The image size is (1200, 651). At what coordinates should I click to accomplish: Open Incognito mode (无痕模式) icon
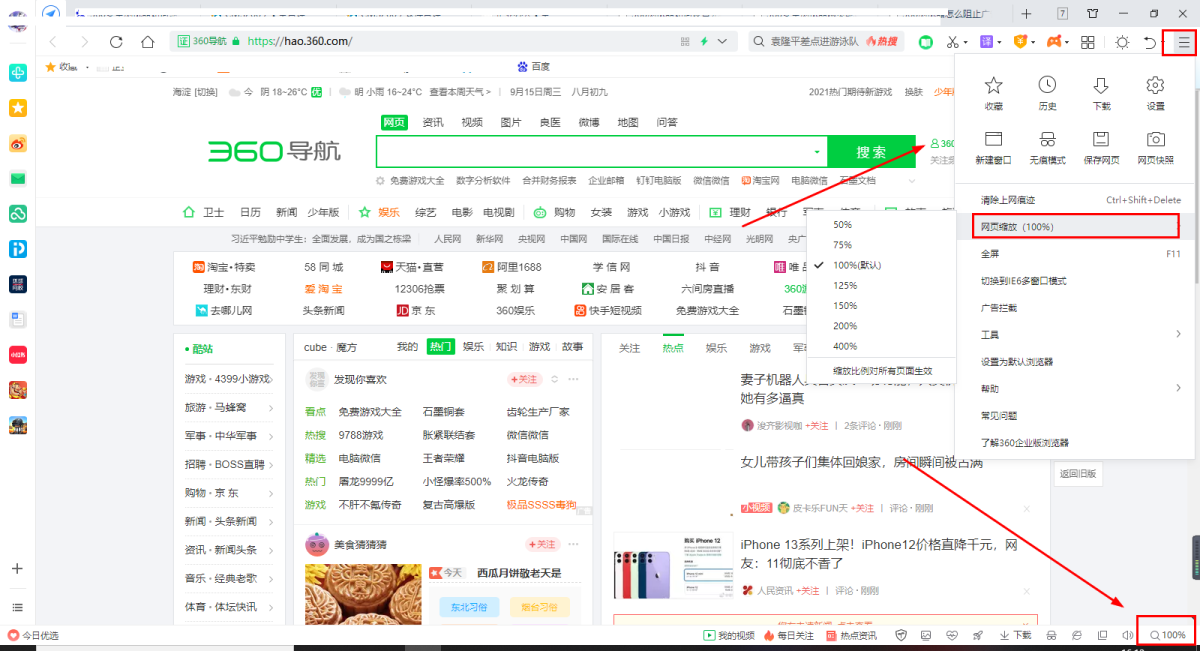pos(1047,139)
